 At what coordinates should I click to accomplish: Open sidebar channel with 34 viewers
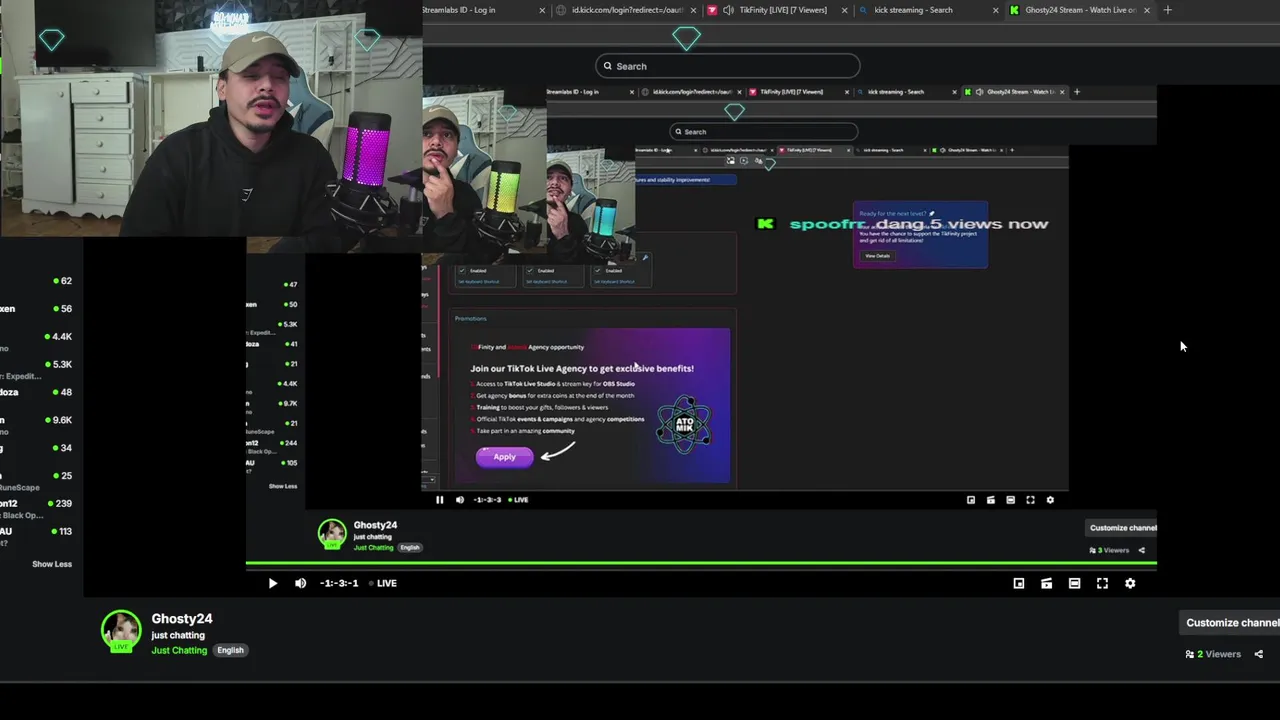[36, 448]
